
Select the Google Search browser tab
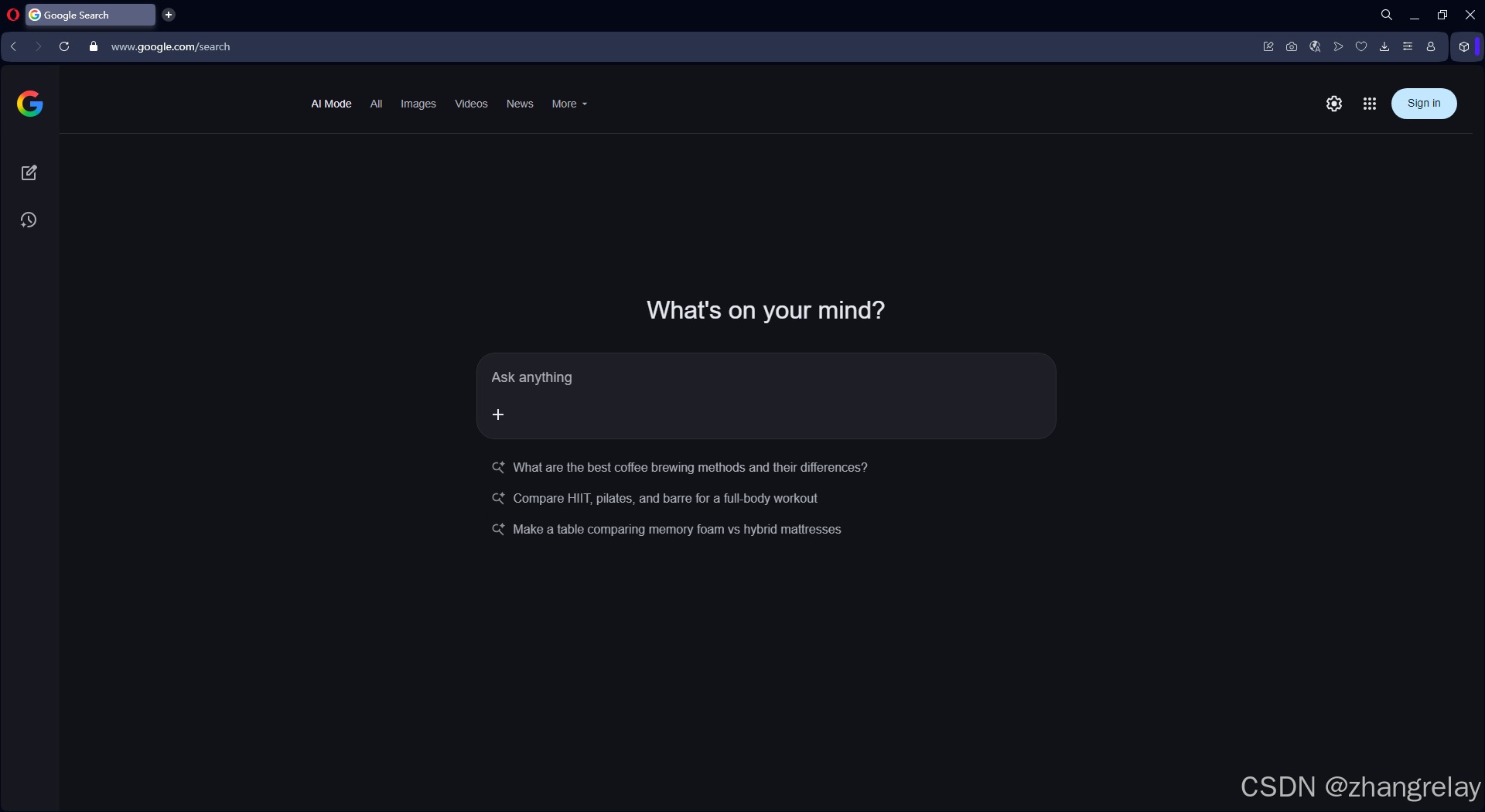point(90,15)
